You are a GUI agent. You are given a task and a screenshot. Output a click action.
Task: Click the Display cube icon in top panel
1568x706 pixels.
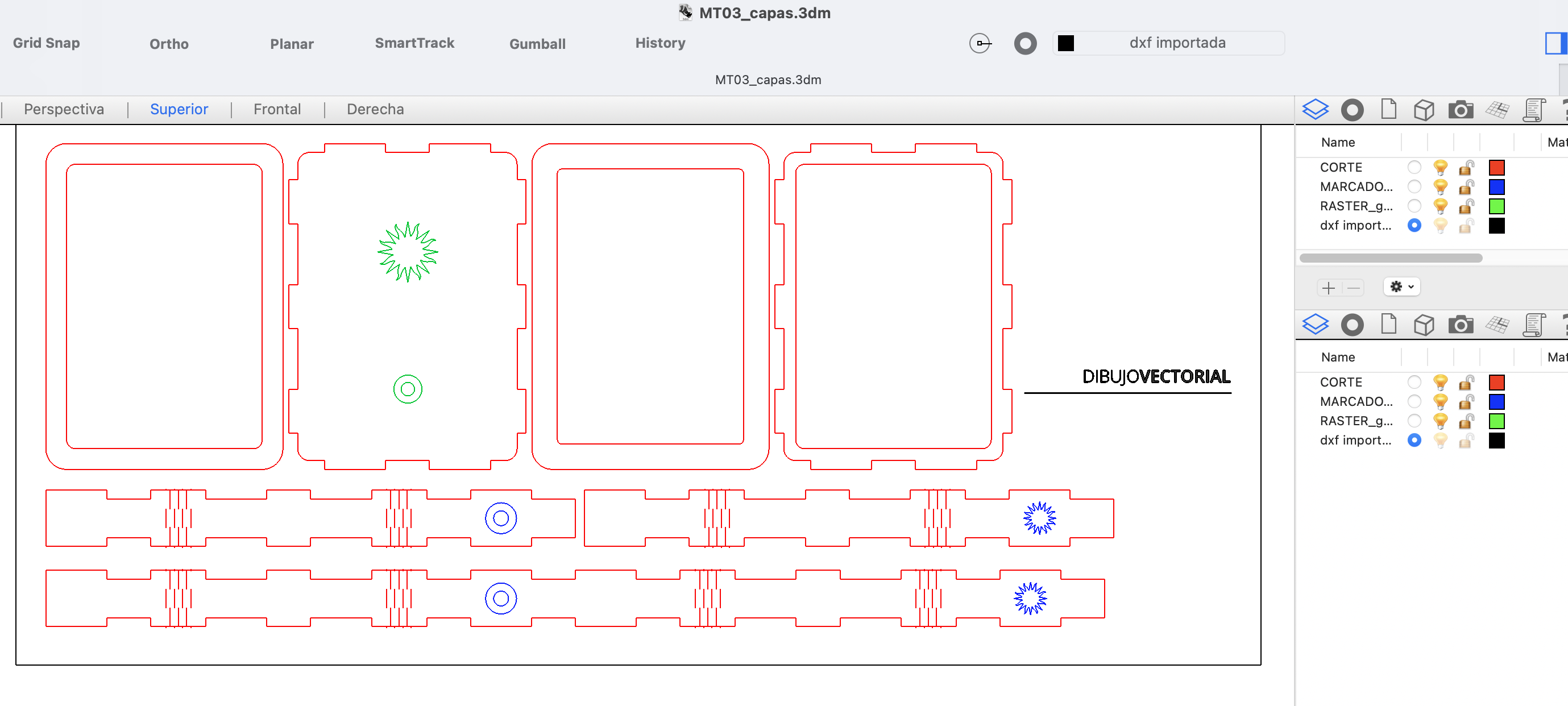pyautogui.click(x=1424, y=110)
